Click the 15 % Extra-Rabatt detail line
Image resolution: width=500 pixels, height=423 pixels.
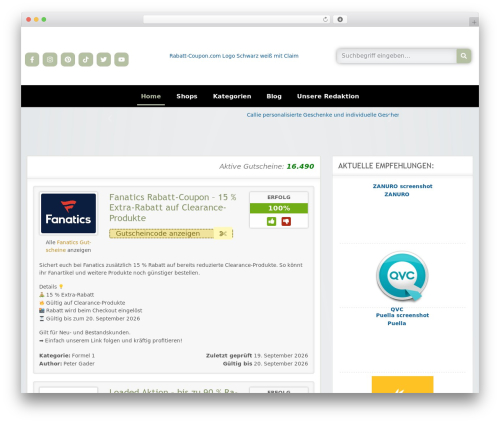pos(67,295)
